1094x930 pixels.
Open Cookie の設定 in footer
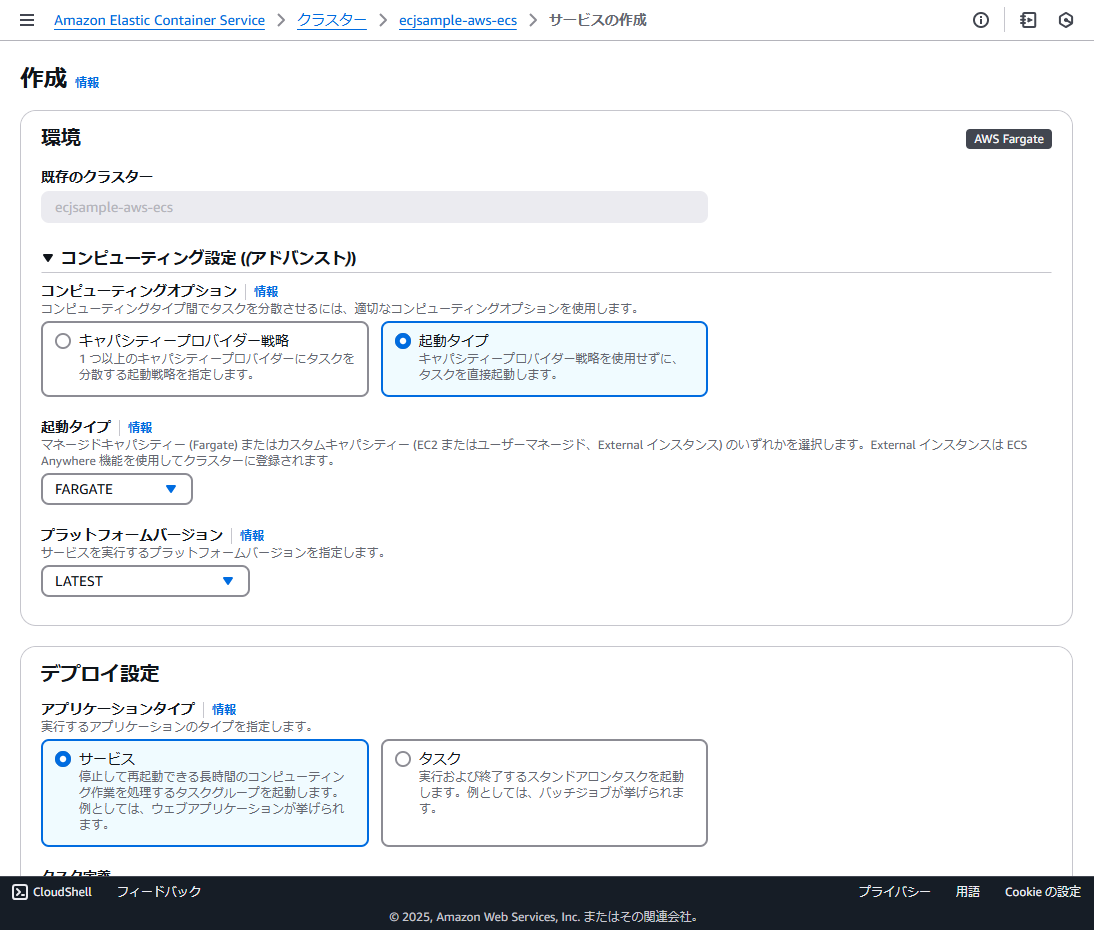click(x=1042, y=892)
